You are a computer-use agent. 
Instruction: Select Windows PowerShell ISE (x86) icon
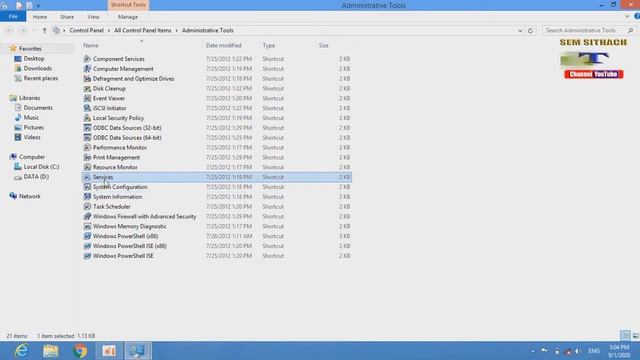[87, 246]
